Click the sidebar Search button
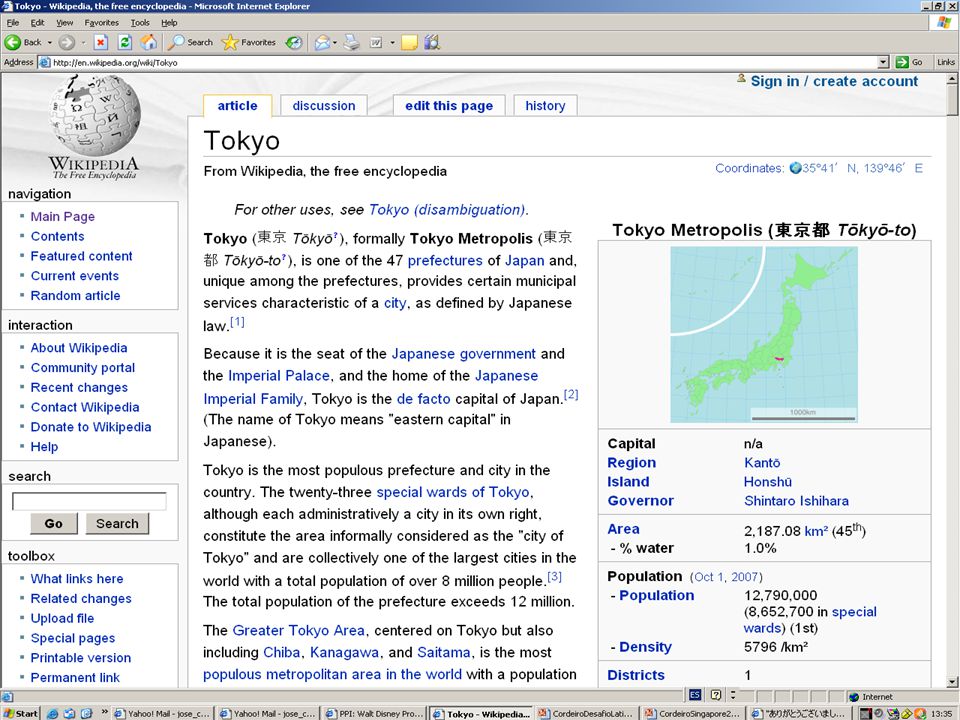960x720 pixels. point(117,523)
